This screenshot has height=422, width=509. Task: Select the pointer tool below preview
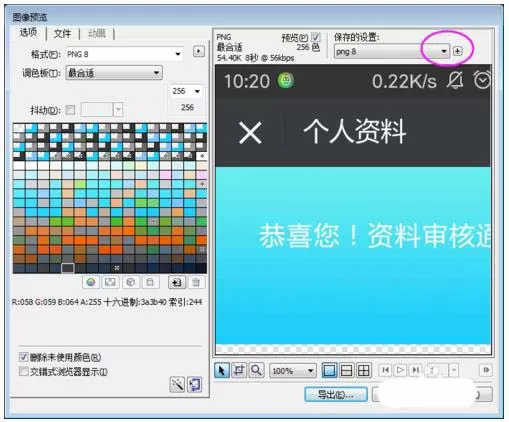coord(222,370)
